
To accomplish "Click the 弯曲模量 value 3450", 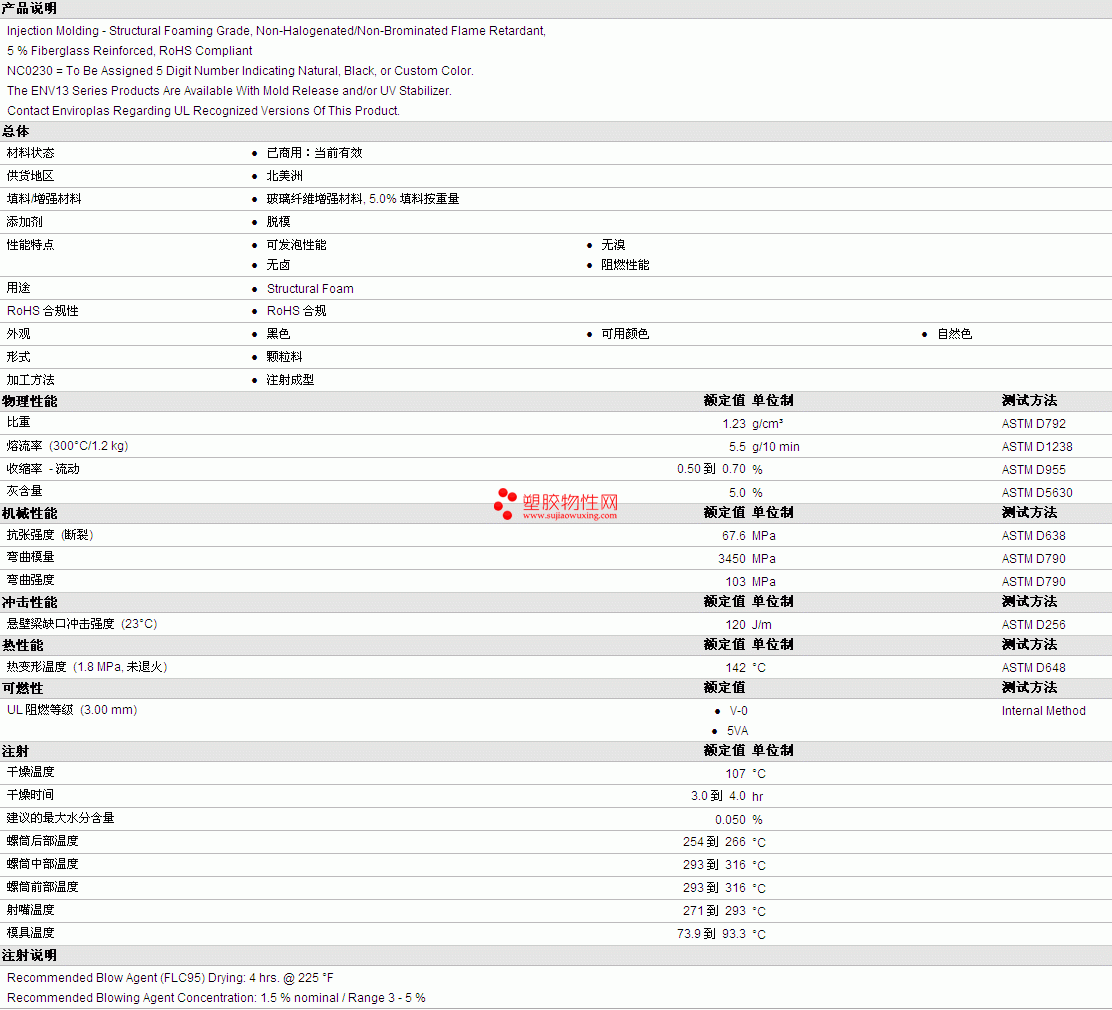I will tap(732, 559).
